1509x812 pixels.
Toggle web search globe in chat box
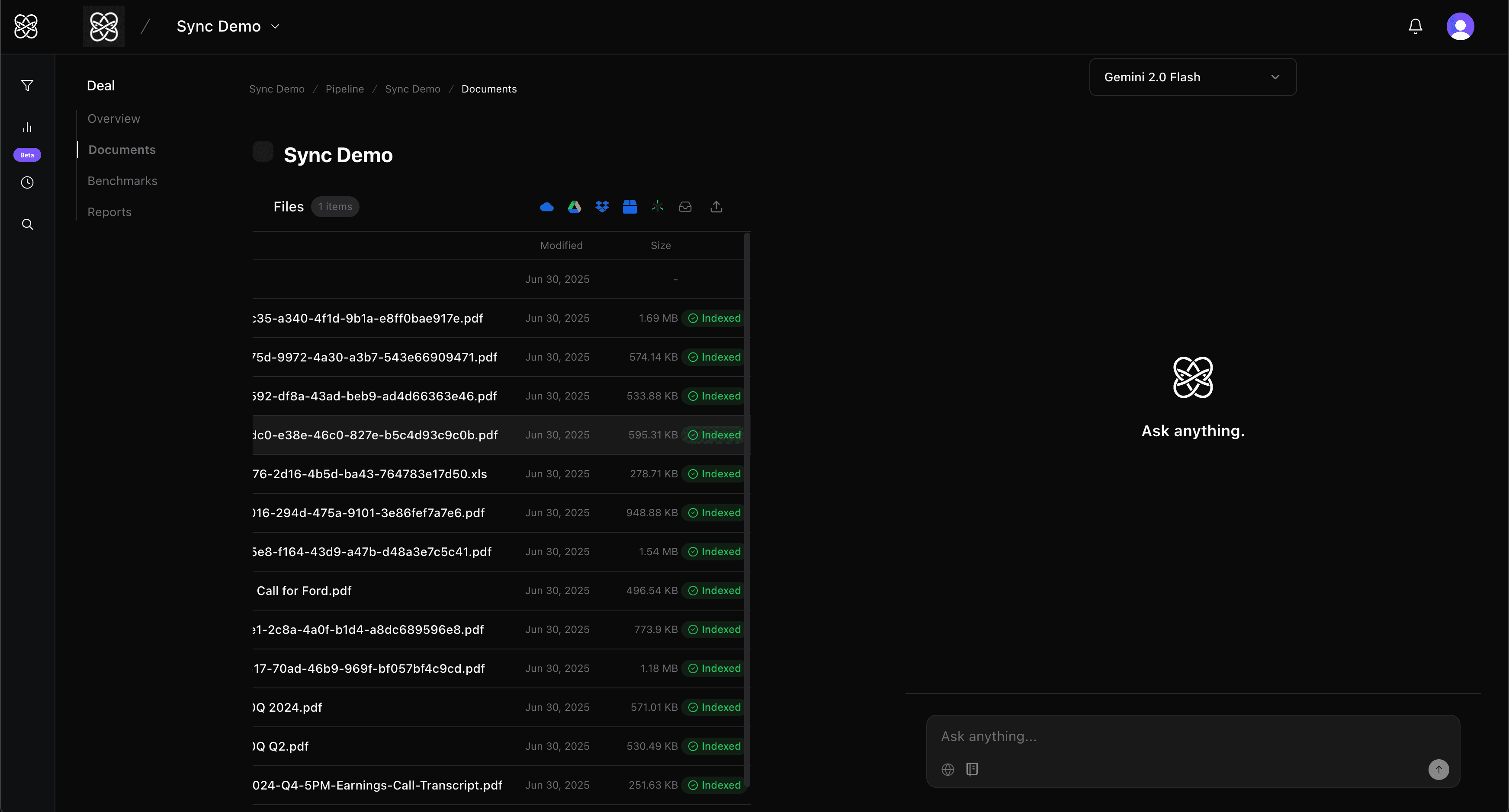(x=948, y=769)
